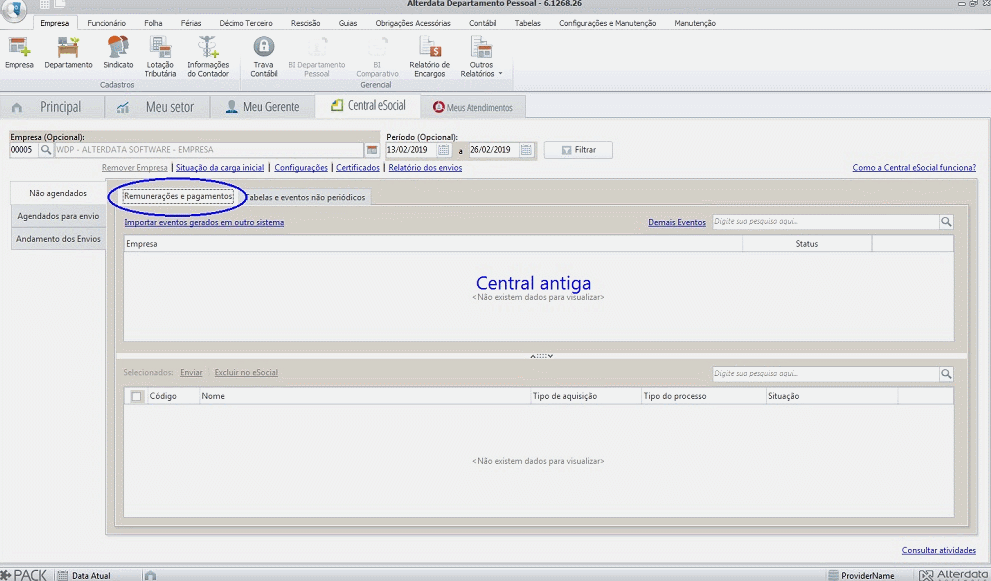The image size is (991, 581).
Task: Click the Filtrar button
Action: click(x=578, y=150)
